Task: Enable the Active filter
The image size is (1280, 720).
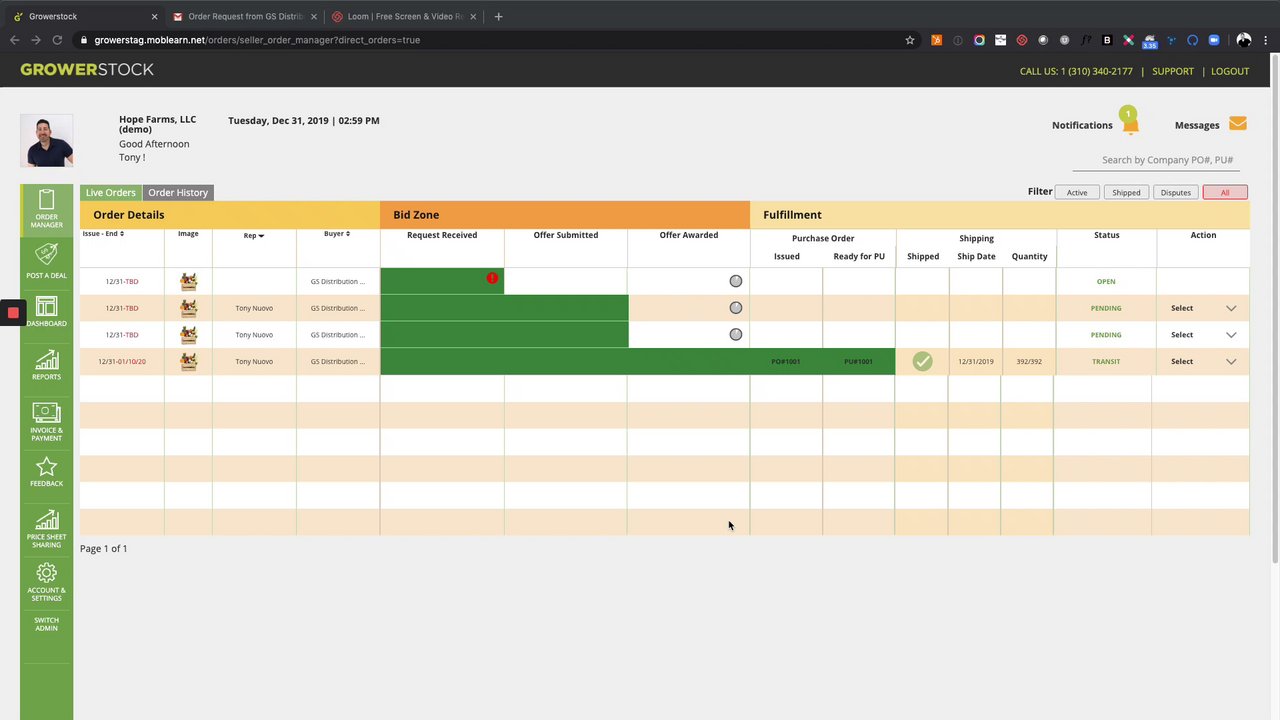Action: tap(1077, 192)
